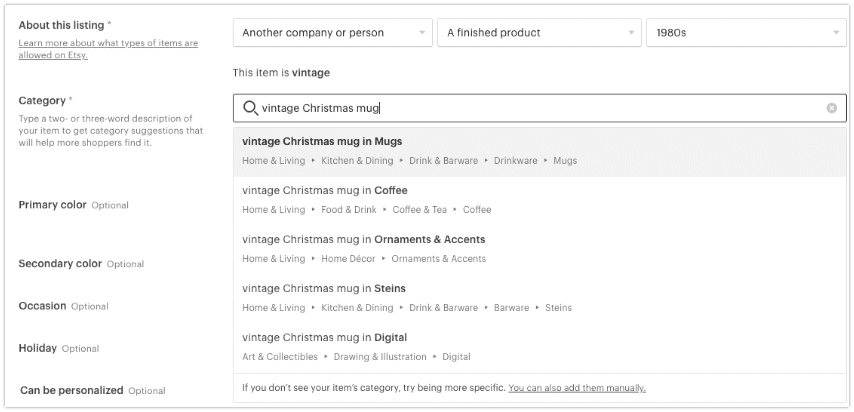The height and width of the screenshot is (412, 854).
Task: Choose the 'vintage Christmas mug in Digital' suggestion
Action: coord(540,347)
